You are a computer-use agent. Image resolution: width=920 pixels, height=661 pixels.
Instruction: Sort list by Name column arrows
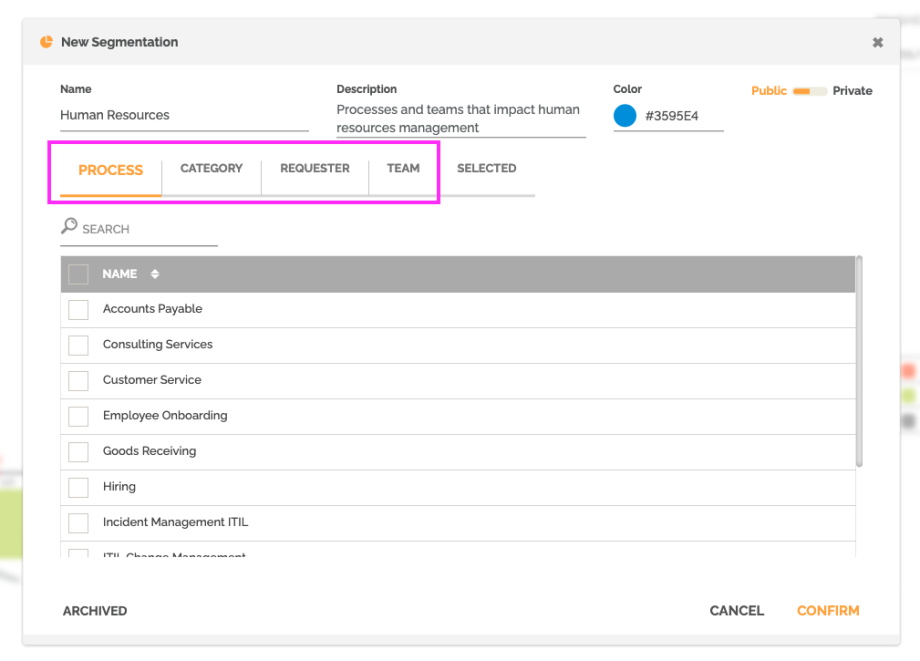(x=155, y=274)
